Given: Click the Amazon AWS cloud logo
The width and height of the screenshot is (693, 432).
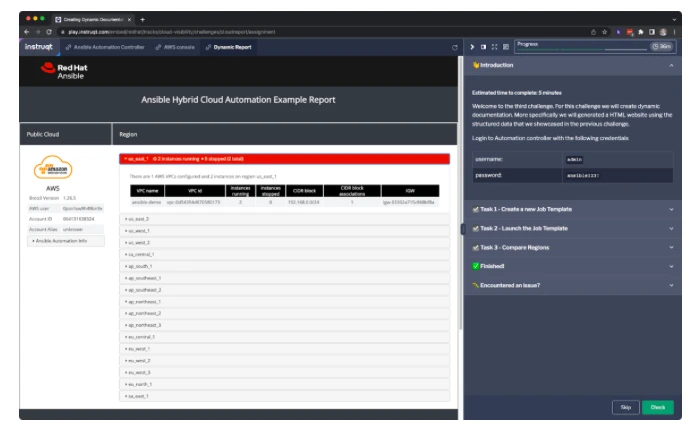Looking at the screenshot, I should [x=53, y=168].
